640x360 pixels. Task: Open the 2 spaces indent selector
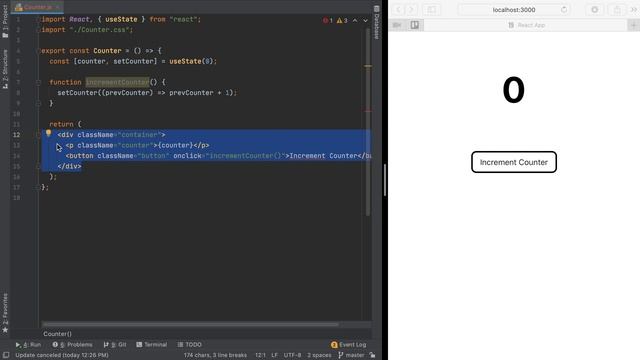pyautogui.click(x=319, y=355)
